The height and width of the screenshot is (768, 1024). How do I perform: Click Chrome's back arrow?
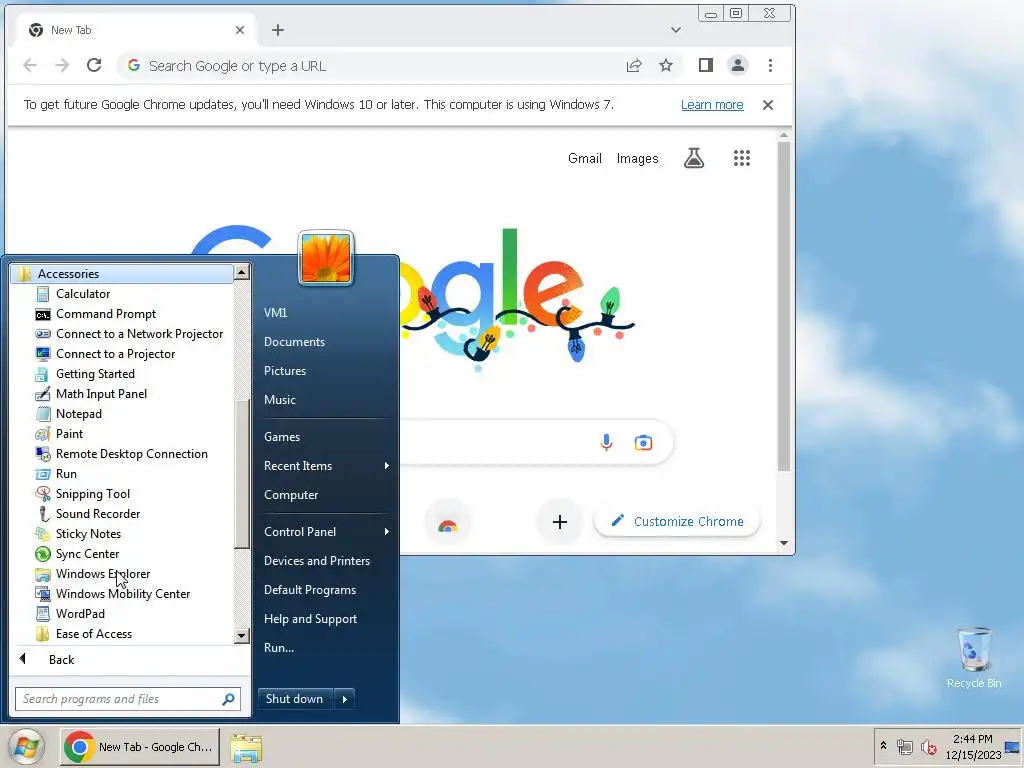pos(30,65)
